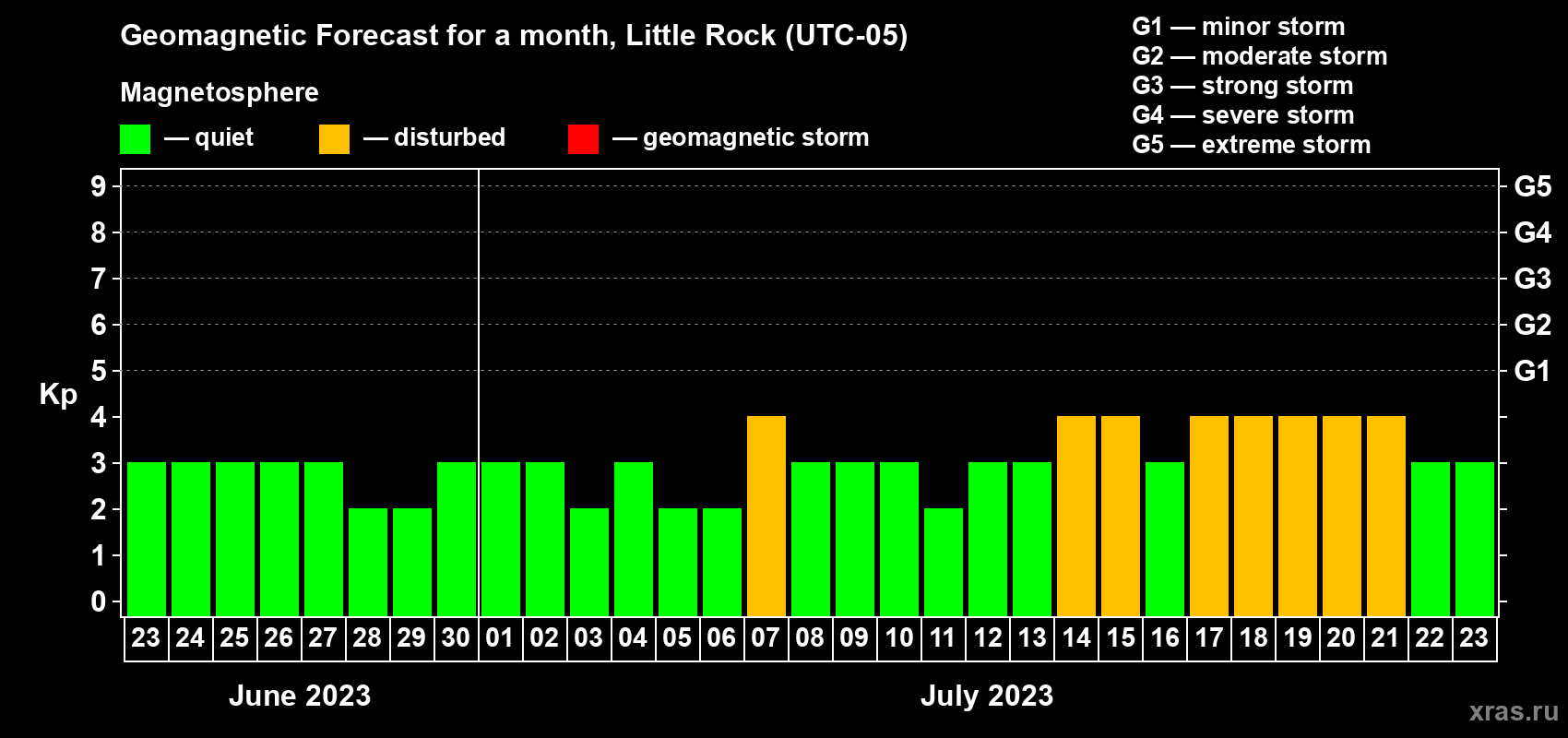
Task: Click the 'G3 — strong storm' legend line
Action: pos(1242,86)
